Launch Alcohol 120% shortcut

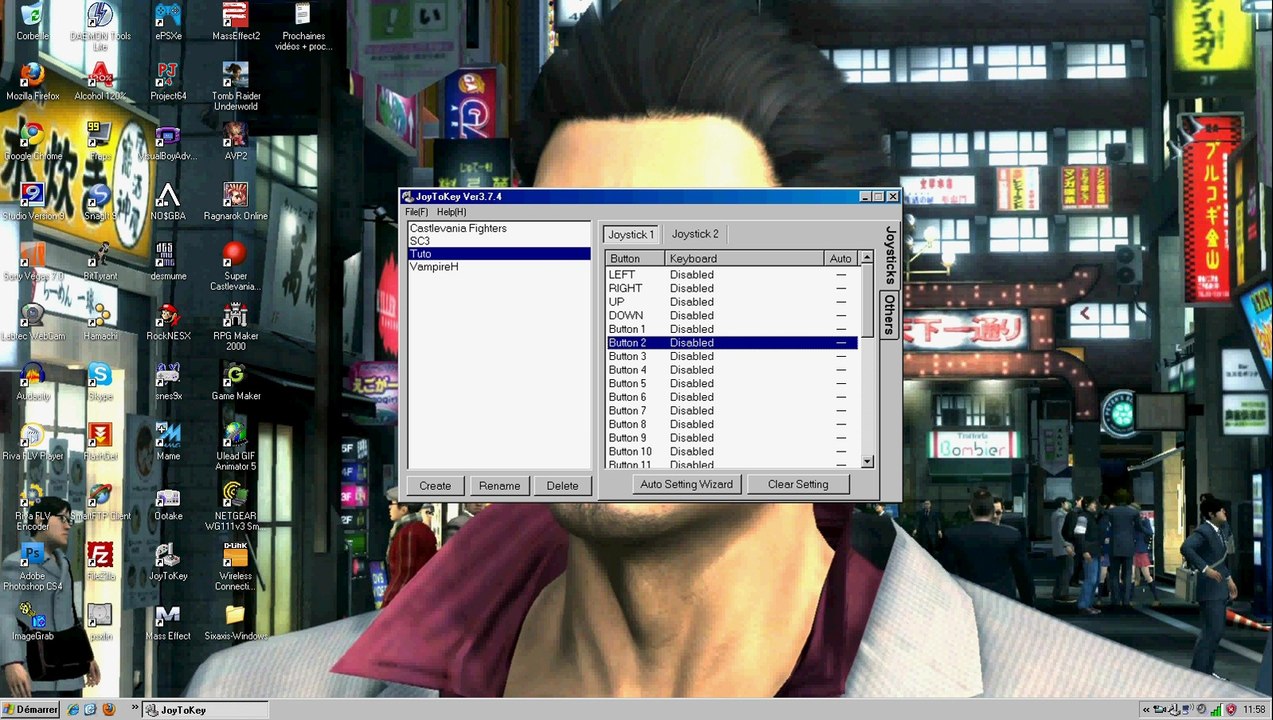pyautogui.click(x=100, y=81)
